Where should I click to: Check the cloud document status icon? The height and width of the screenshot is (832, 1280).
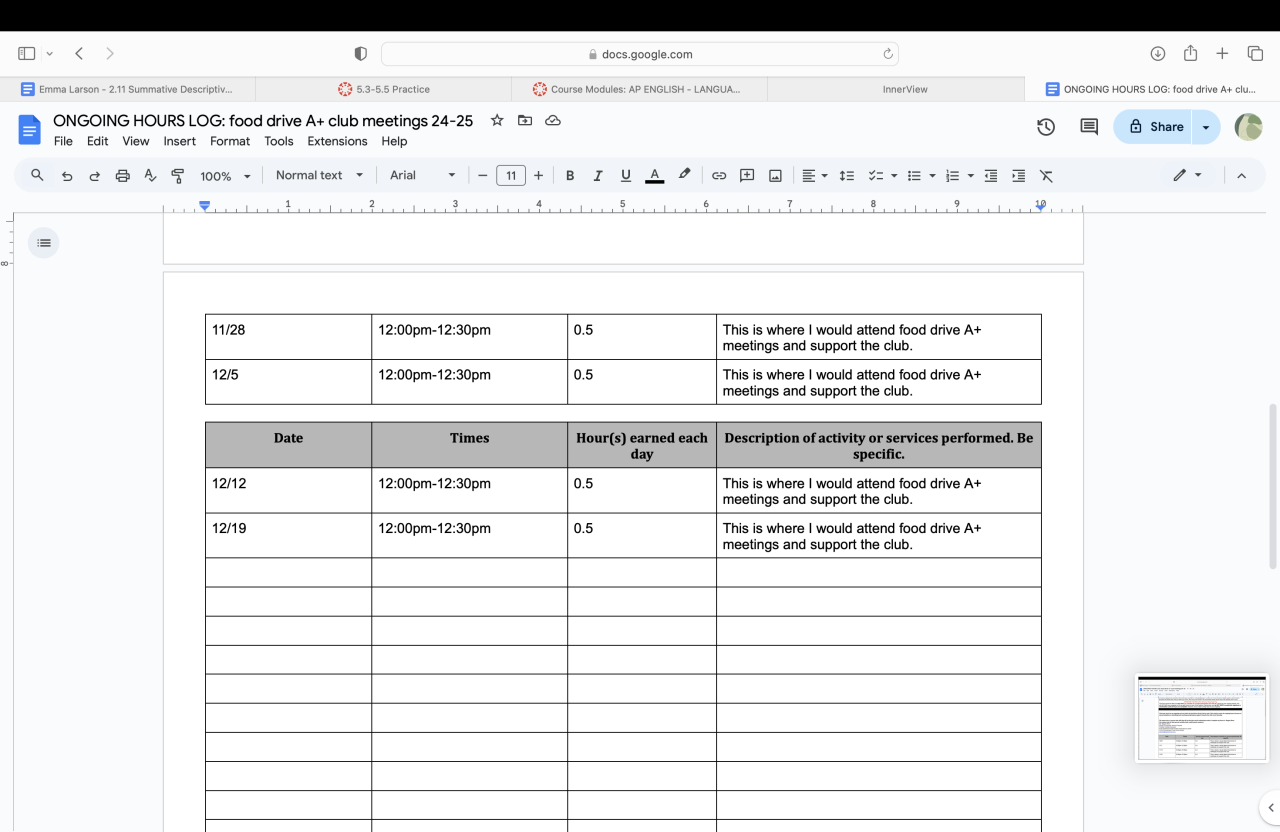(x=553, y=121)
